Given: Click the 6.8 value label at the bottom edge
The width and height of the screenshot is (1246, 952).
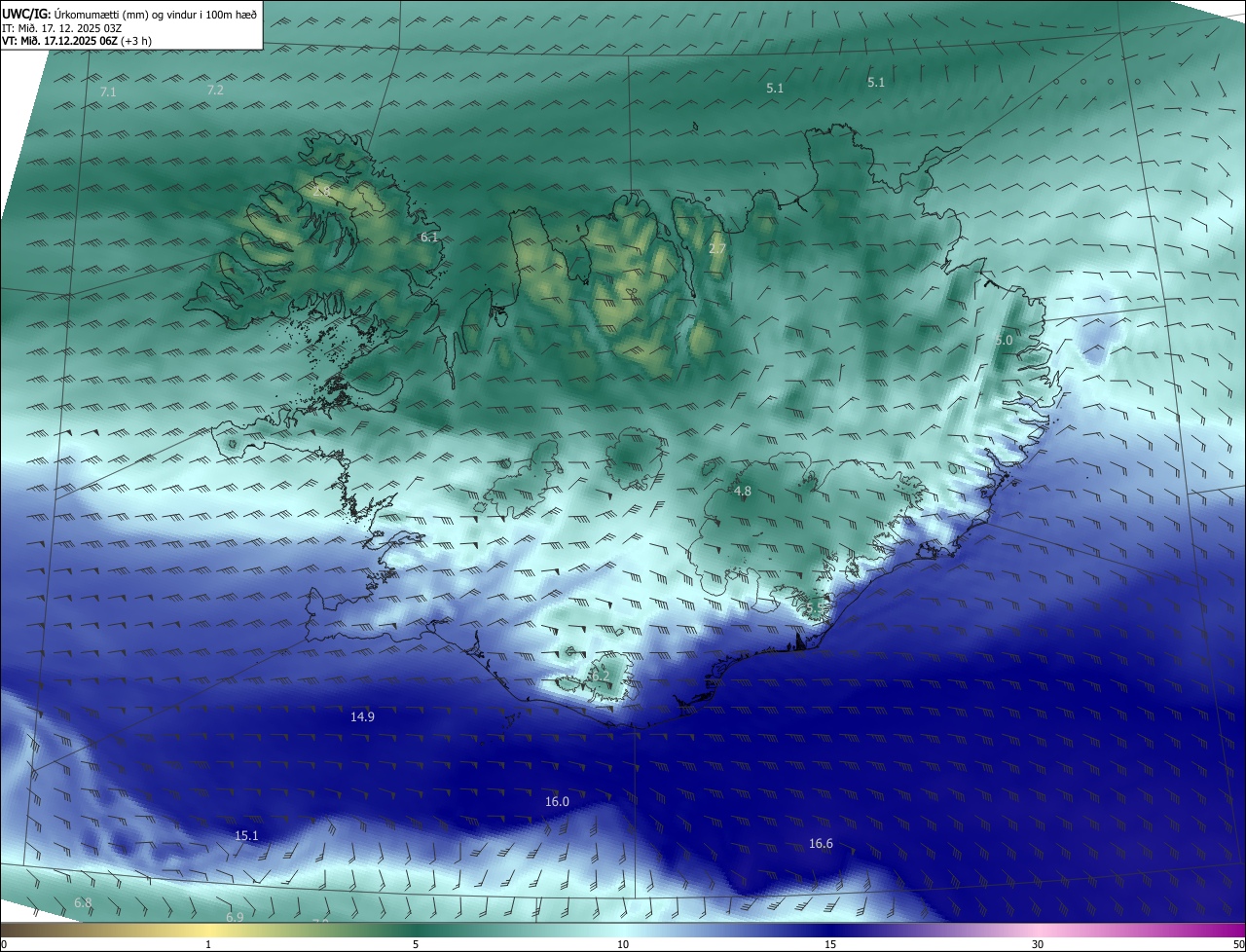Looking at the screenshot, I should (x=83, y=903).
